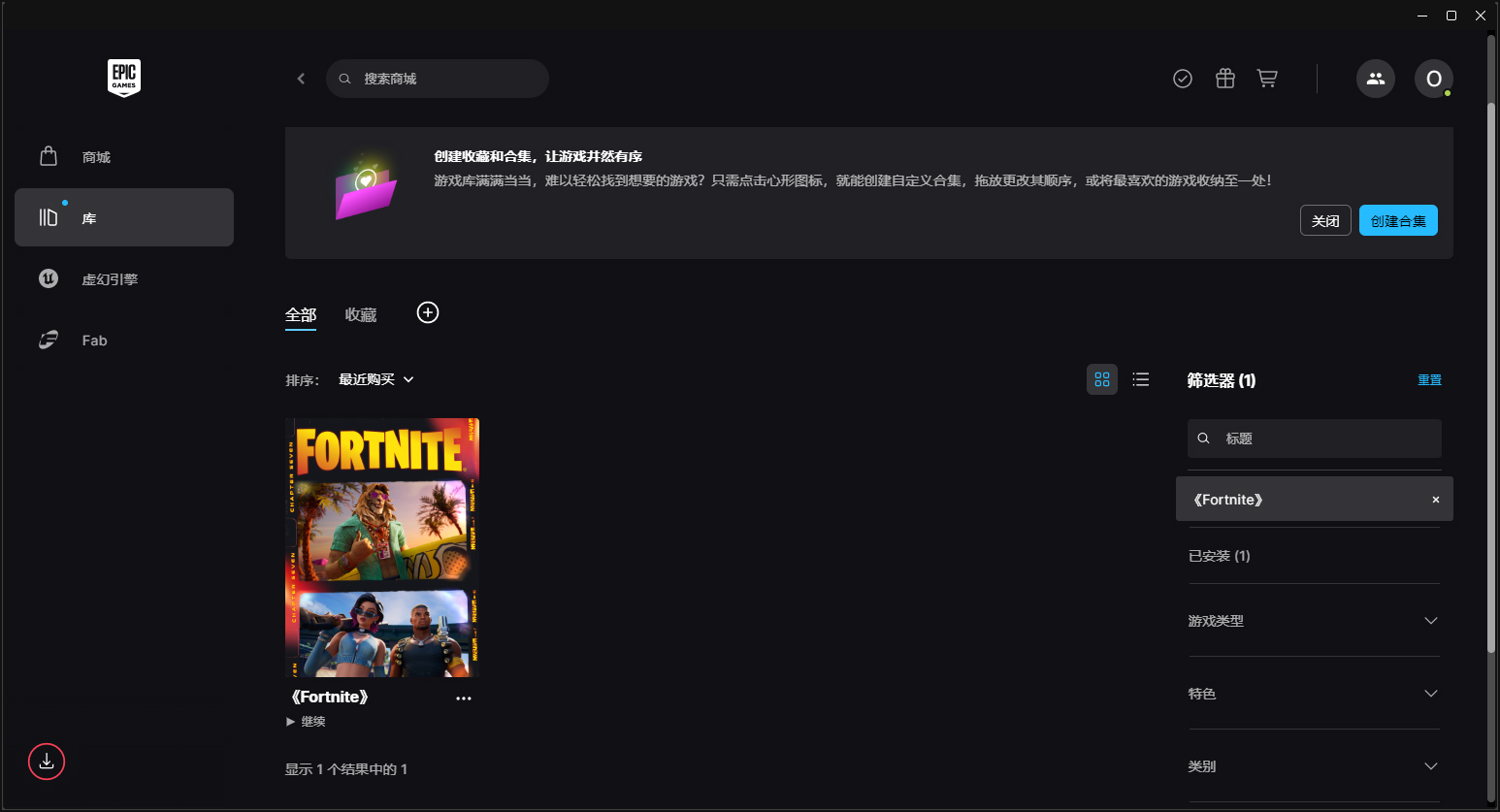Click 创建合集 create collection button
This screenshot has height=812, width=1500.
pos(1398,220)
